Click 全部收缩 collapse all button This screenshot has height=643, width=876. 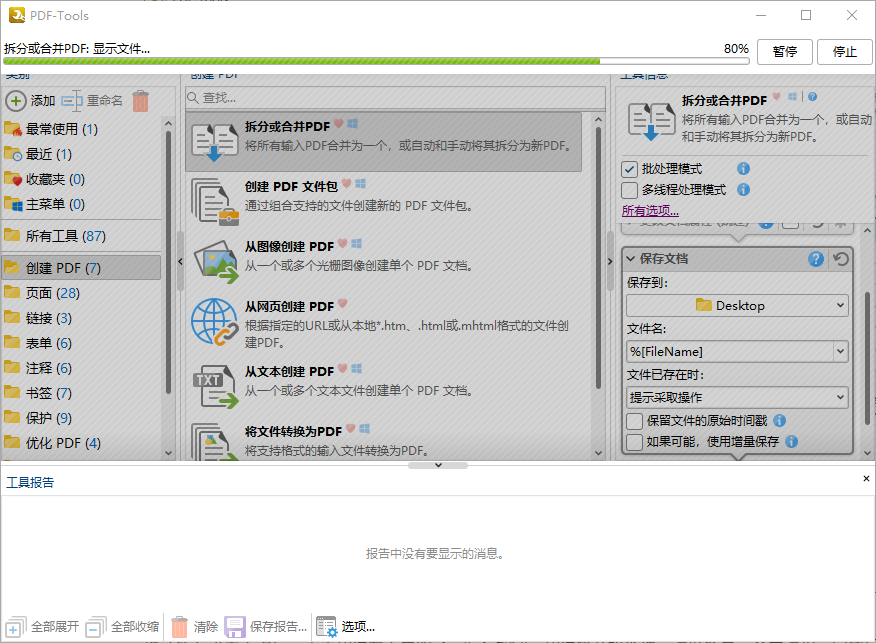(x=122, y=627)
